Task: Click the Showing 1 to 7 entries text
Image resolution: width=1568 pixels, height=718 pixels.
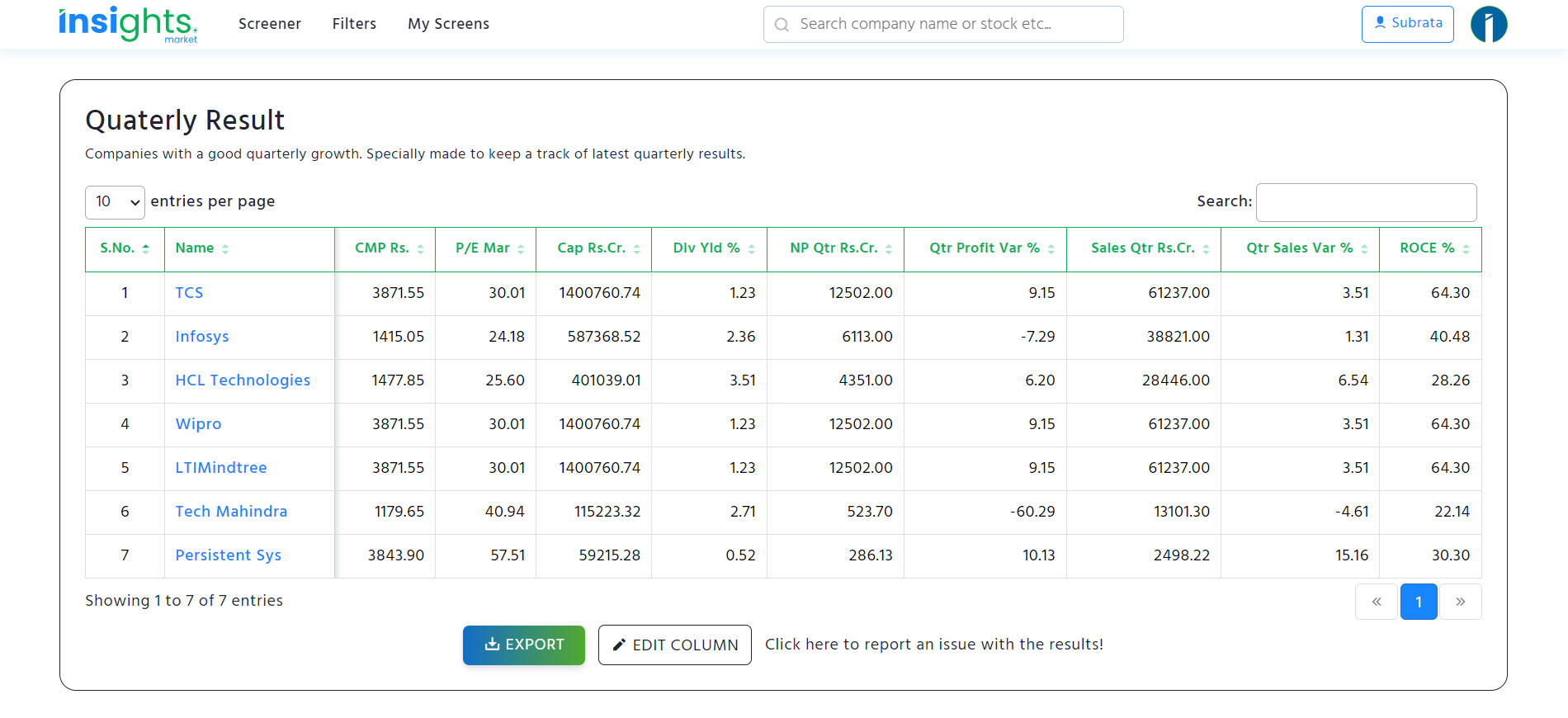Action: pyautogui.click(x=184, y=601)
